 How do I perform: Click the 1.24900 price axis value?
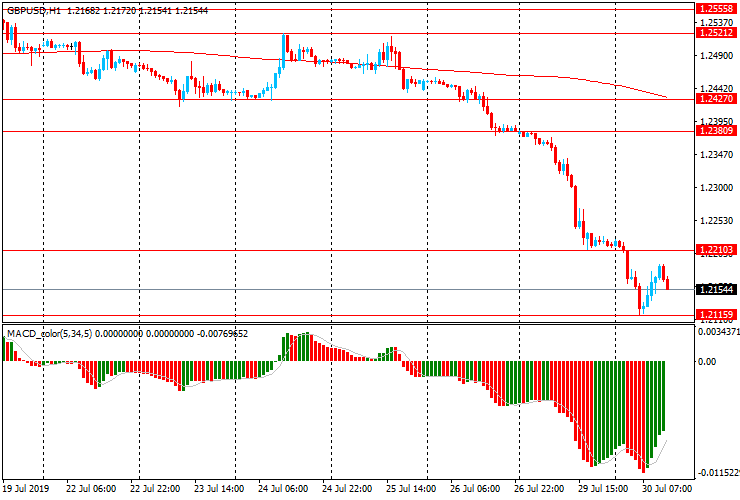(x=717, y=56)
